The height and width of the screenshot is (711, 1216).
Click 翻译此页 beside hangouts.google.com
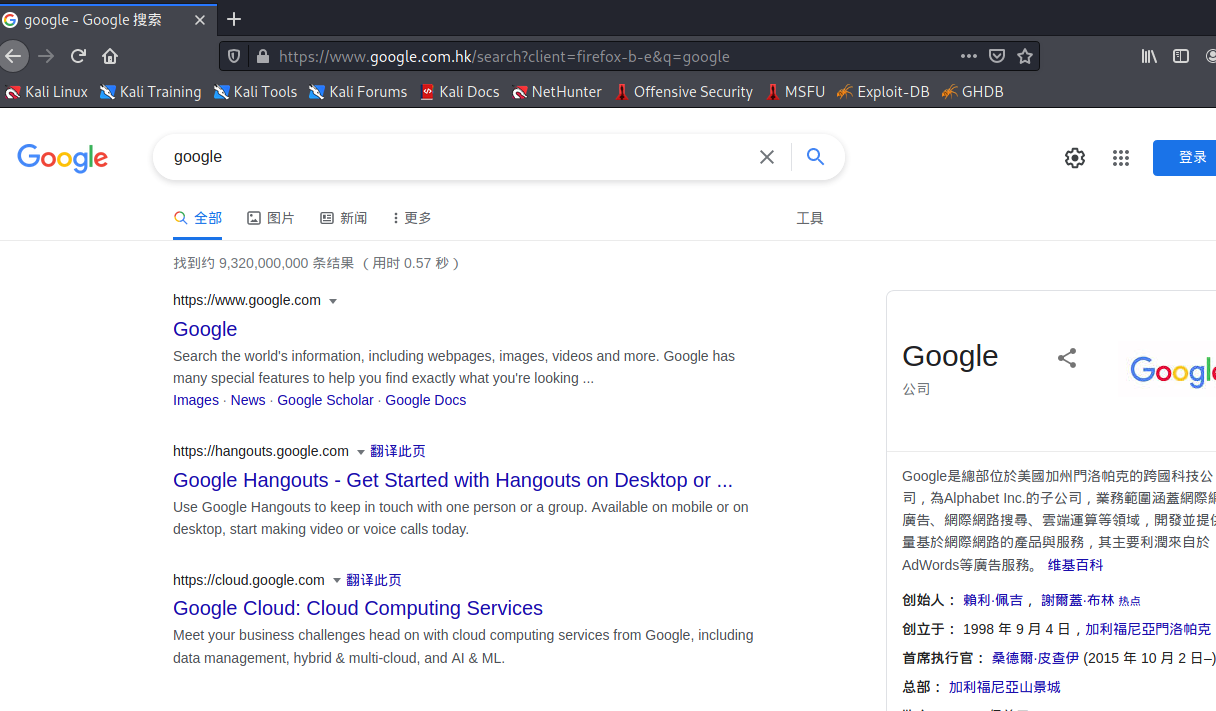[398, 451]
